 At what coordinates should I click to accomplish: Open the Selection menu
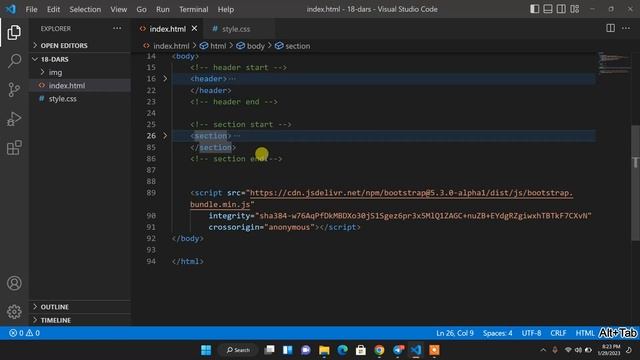click(85, 9)
